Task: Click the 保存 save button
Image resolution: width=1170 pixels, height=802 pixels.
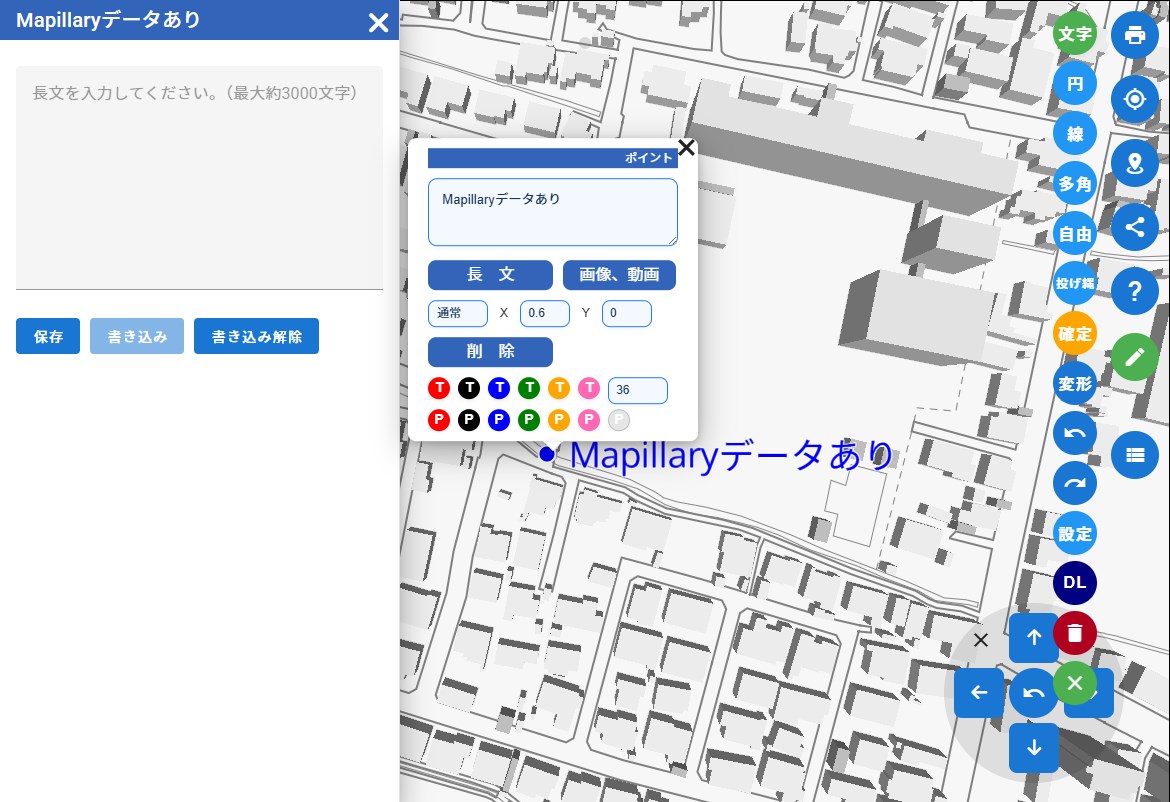Action: click(48, 337)
